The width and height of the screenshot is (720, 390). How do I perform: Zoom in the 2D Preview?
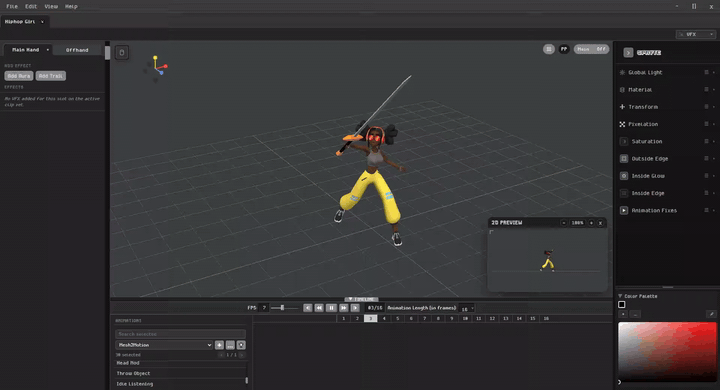[x=591, y=223]
